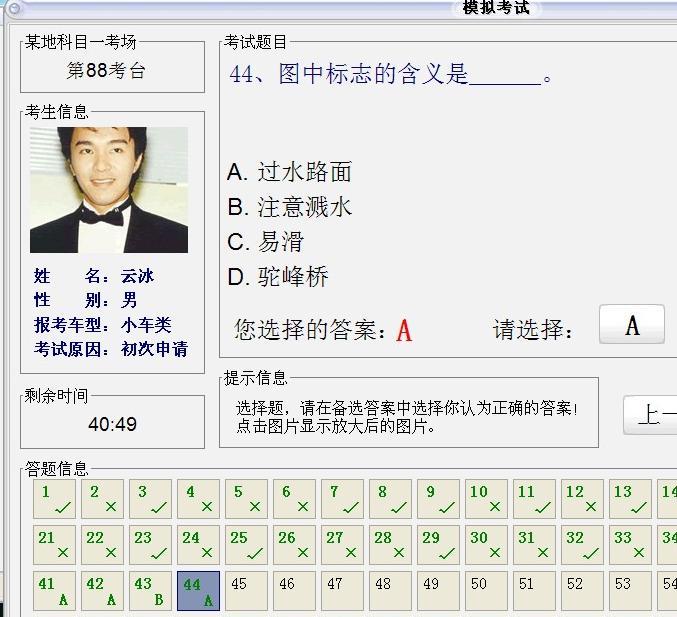The height and width of the screenshot is (617, 677).
Task: Jump to question 45 in answer grid
Action: pos(246,591)
